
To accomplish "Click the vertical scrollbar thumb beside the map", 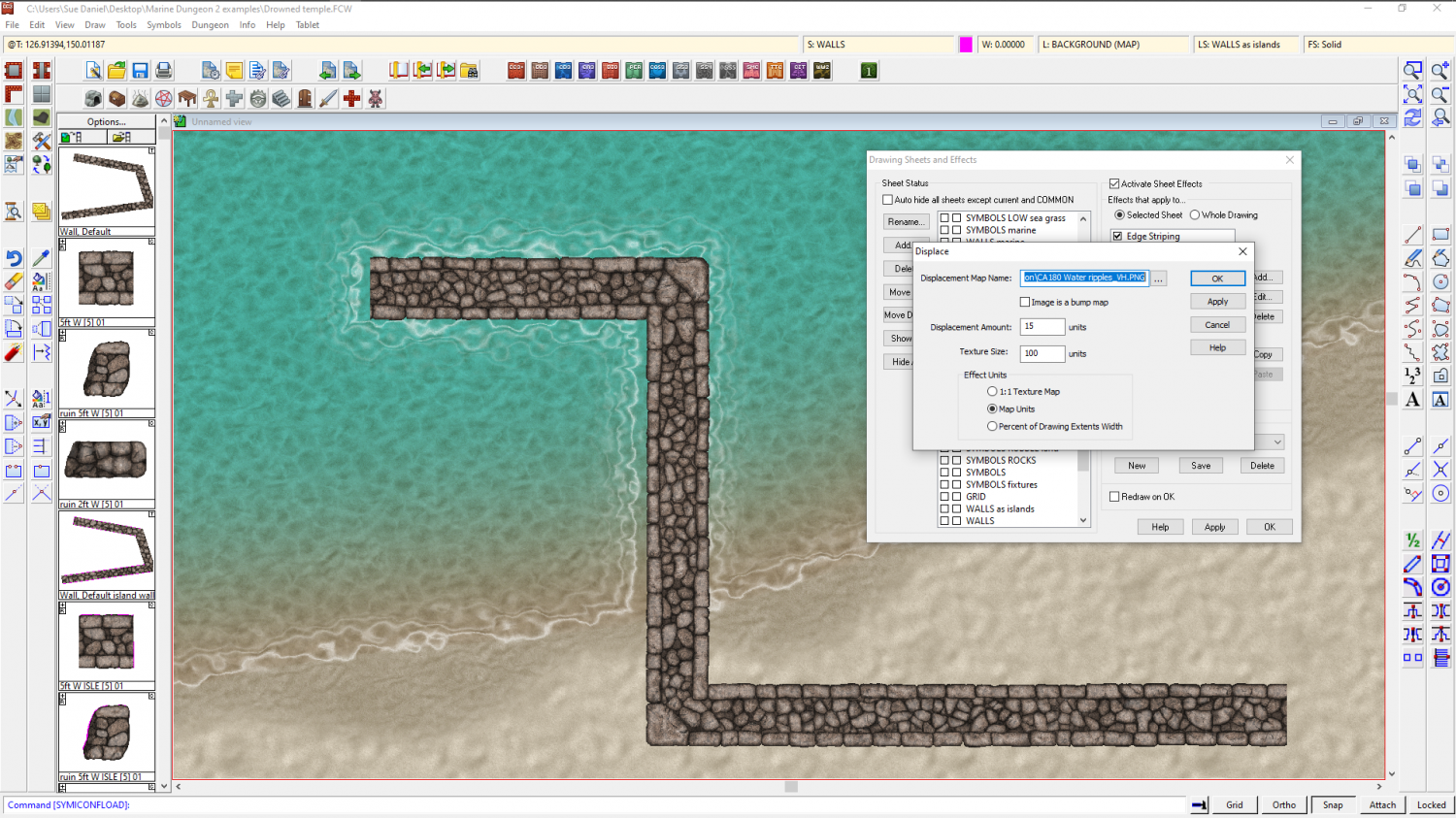I will [x=1392, y=399].
